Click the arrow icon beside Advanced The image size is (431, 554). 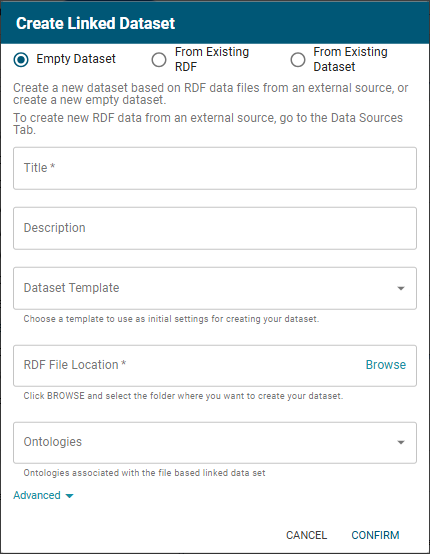[x=70, y=496]
